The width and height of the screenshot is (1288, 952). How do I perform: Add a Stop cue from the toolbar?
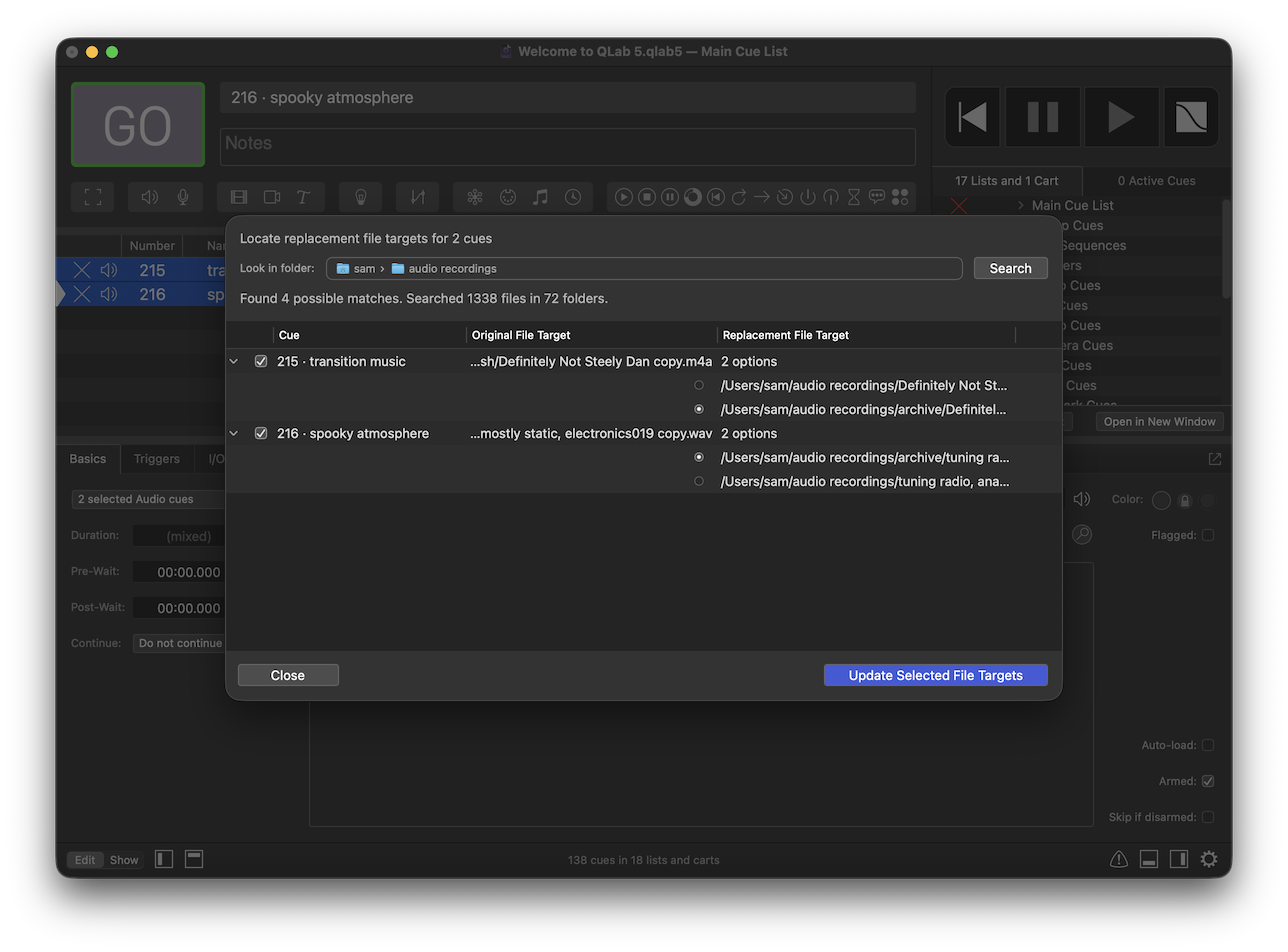647,197
